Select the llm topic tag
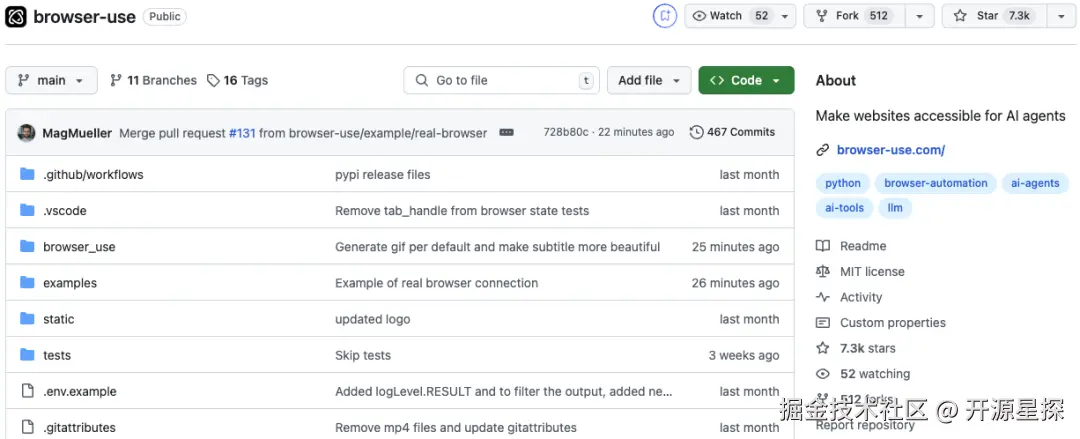The image size is (1080, 439). tap(895, 207)
